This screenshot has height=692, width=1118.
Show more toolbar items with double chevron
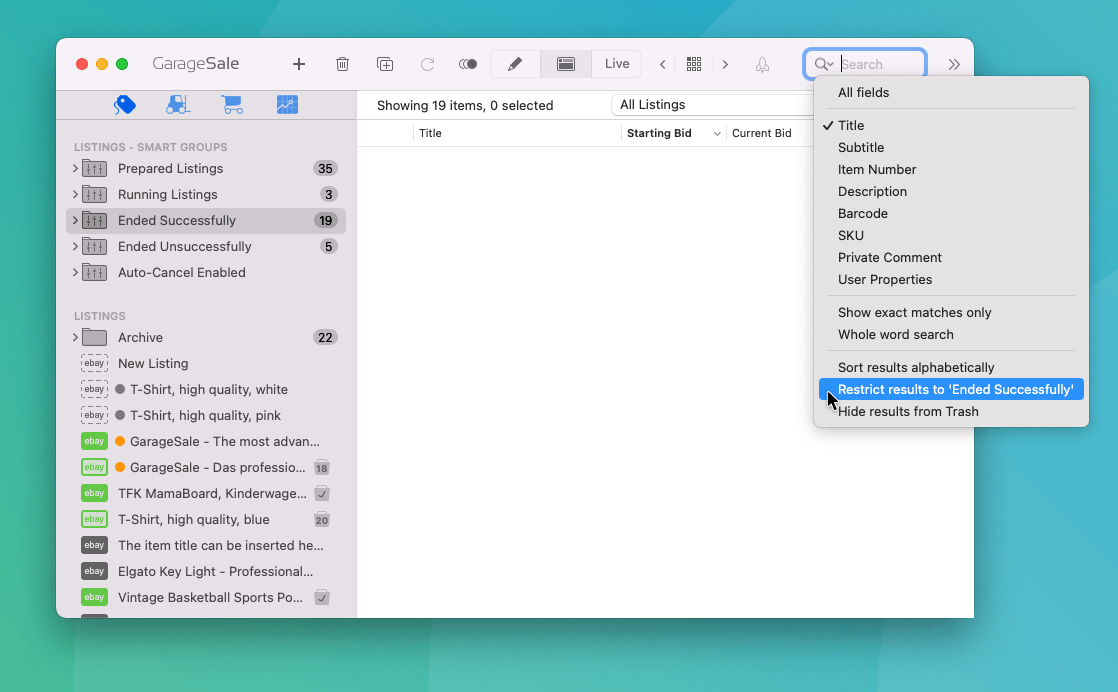(954, 64)
